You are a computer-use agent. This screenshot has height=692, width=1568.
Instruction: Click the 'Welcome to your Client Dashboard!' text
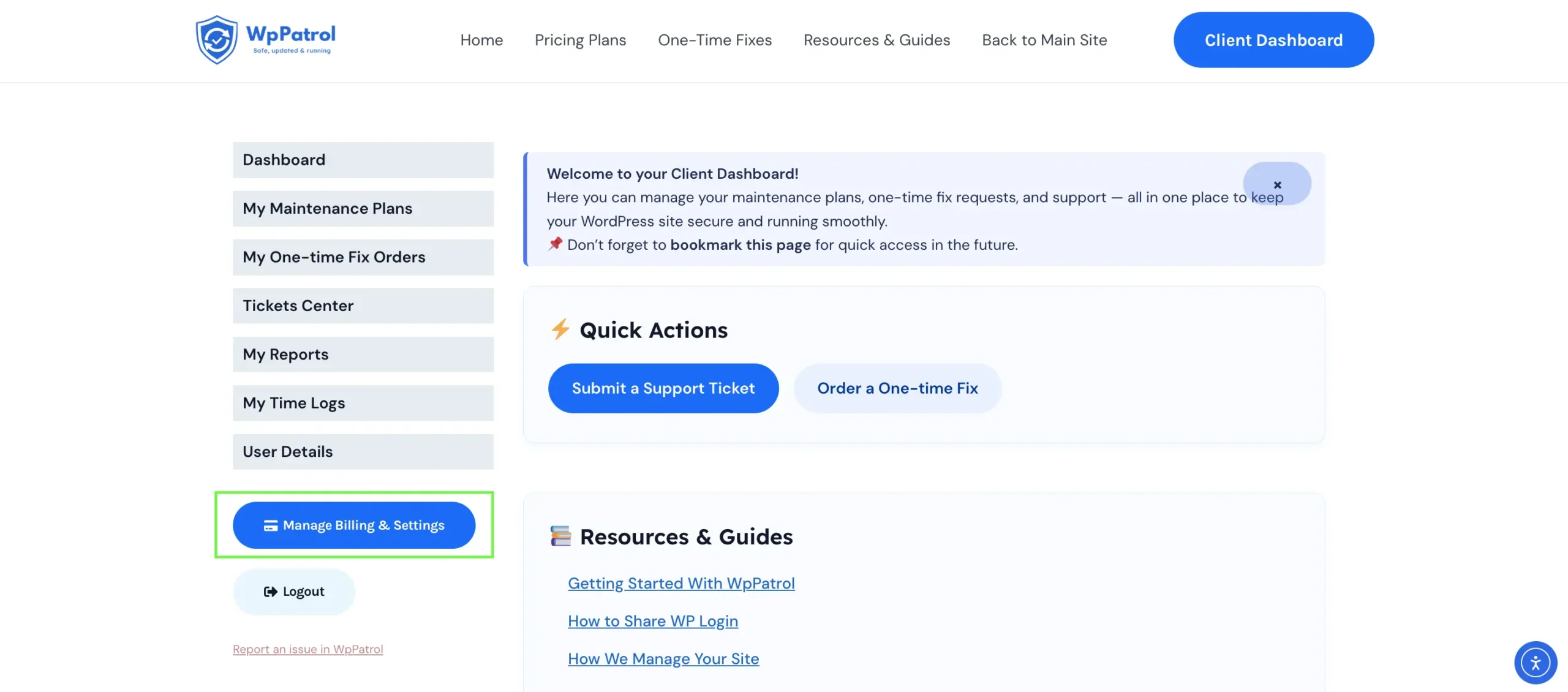[x=673, y=174]
